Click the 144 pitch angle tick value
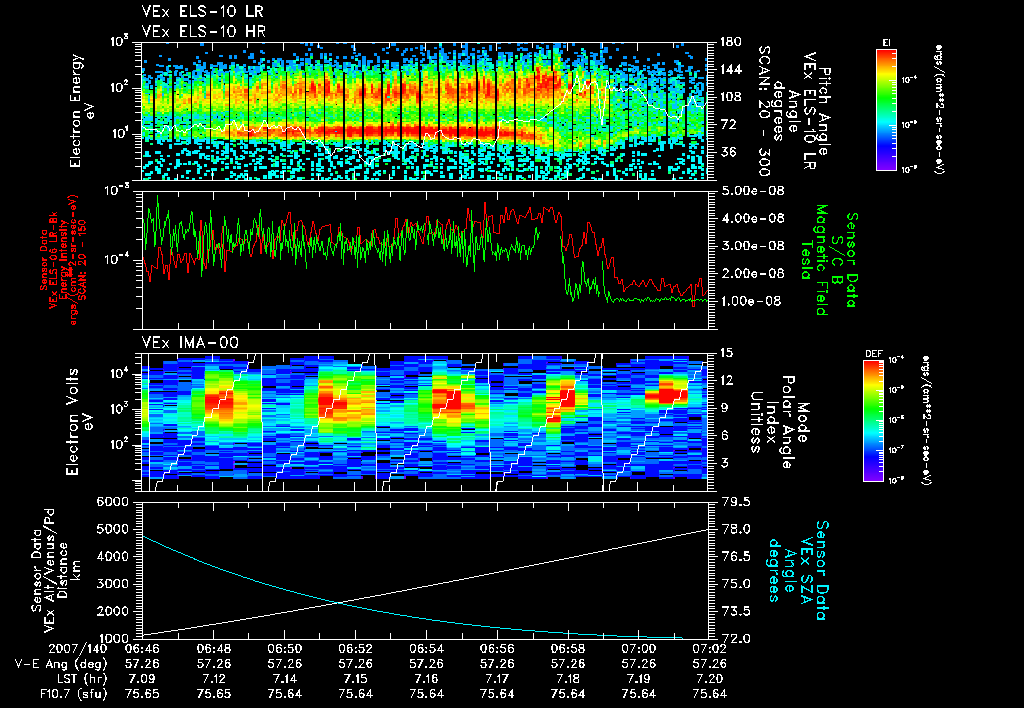Screen dimensions: 1024x708 point(729,69)
